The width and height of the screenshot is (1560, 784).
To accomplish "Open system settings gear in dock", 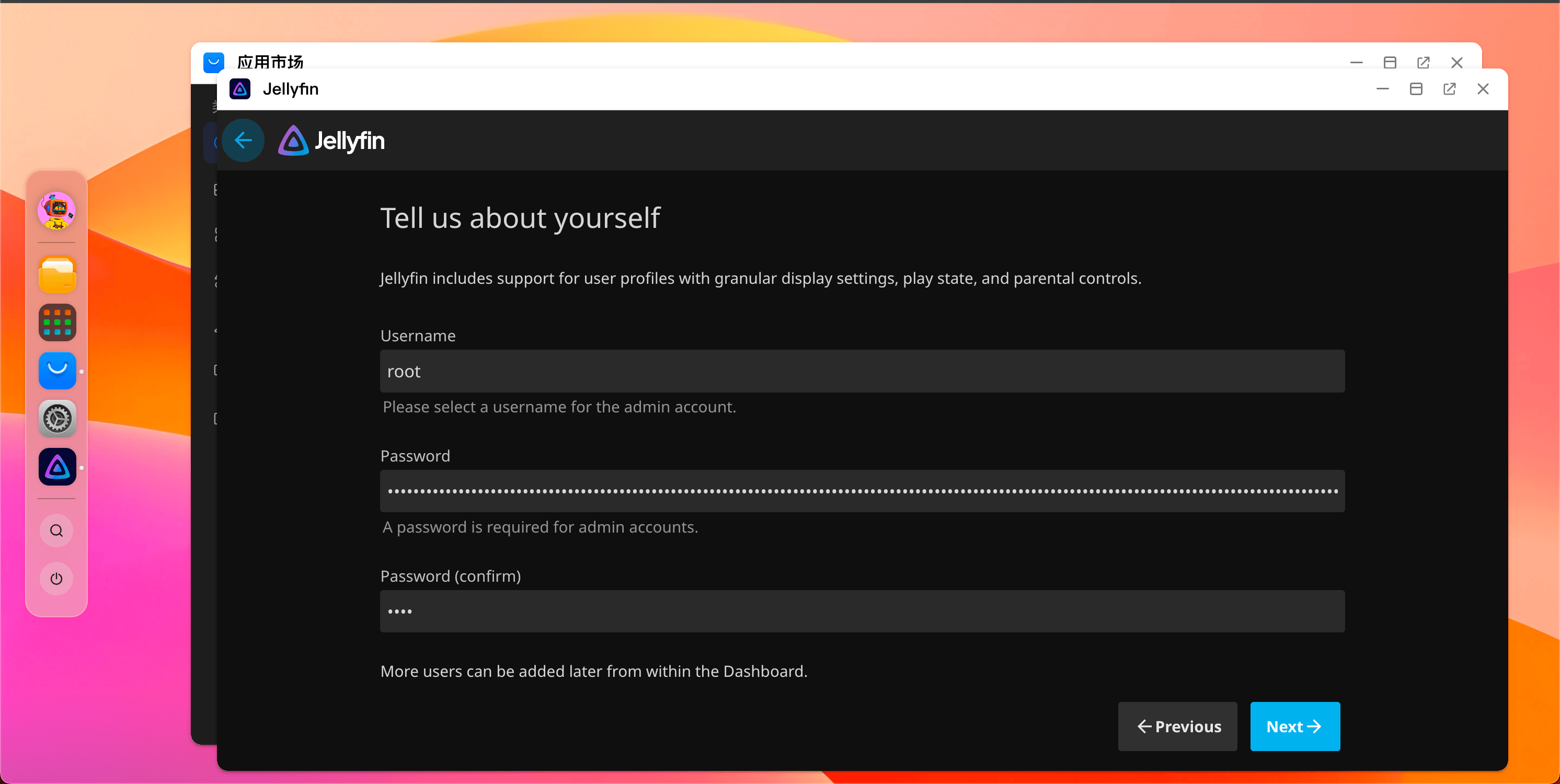I will [57, 419].
